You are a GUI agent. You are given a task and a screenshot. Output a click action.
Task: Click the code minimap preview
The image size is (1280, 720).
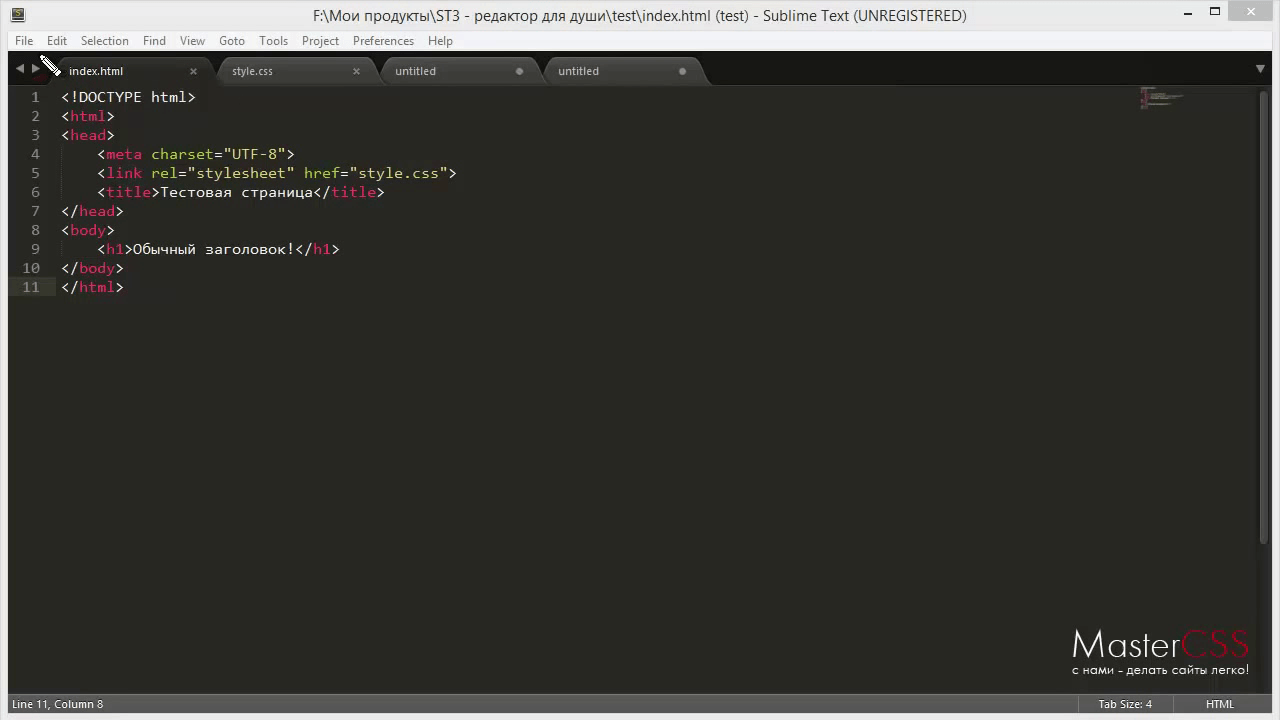(x=1161, y=97)
